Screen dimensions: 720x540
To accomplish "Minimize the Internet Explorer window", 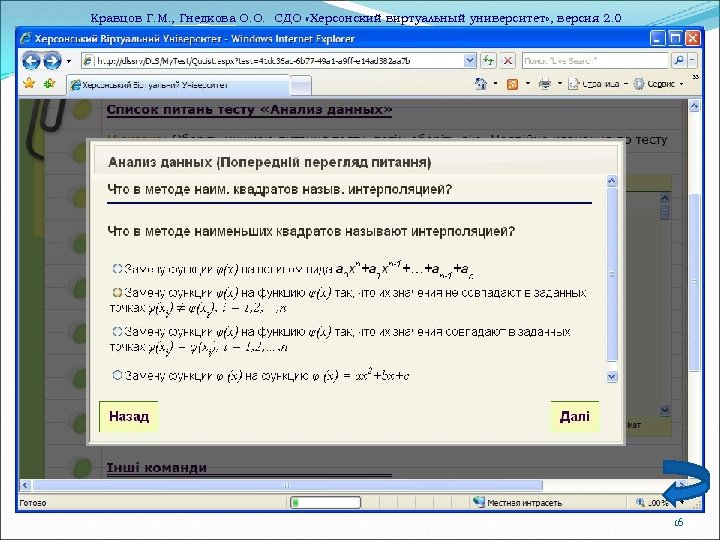I will pyautogui.click(x=658, y=38).
